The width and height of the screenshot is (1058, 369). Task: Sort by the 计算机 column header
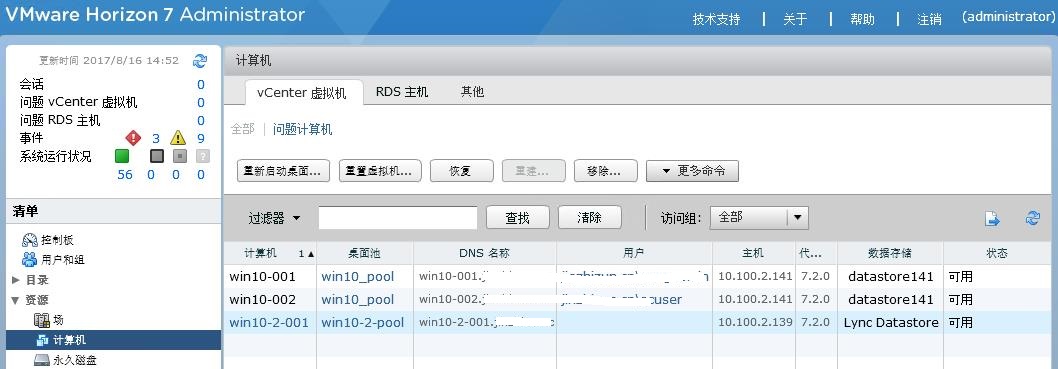[270, 253]
